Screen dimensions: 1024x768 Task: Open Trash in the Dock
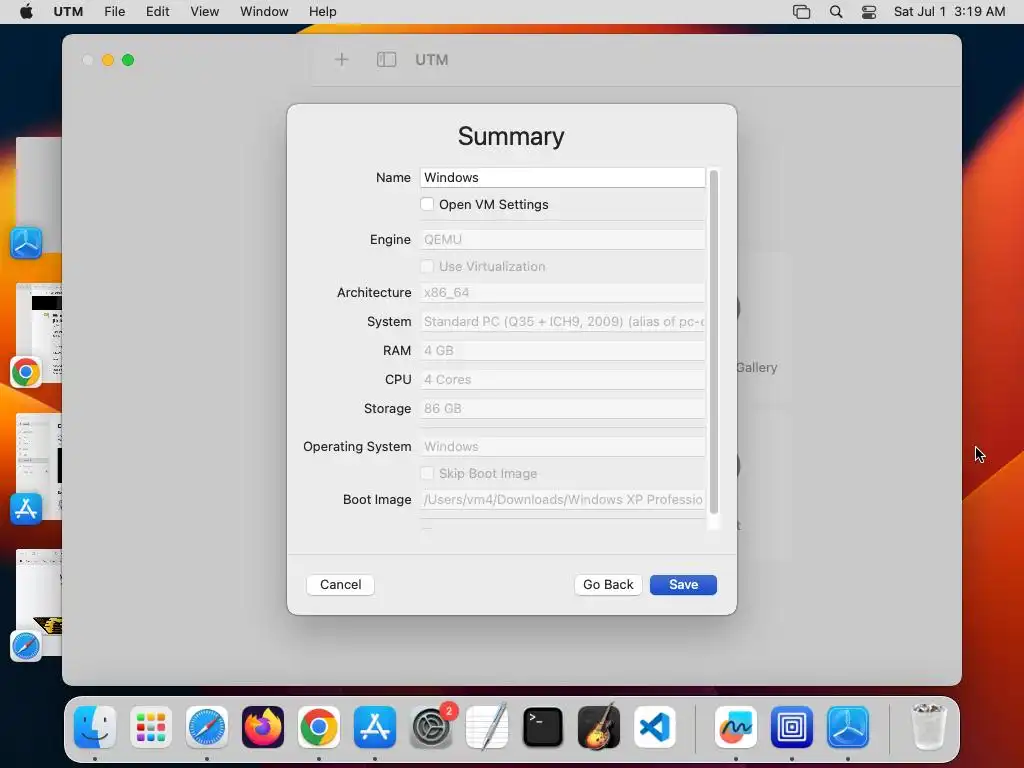pyautogui.click(x=928, y=727)
